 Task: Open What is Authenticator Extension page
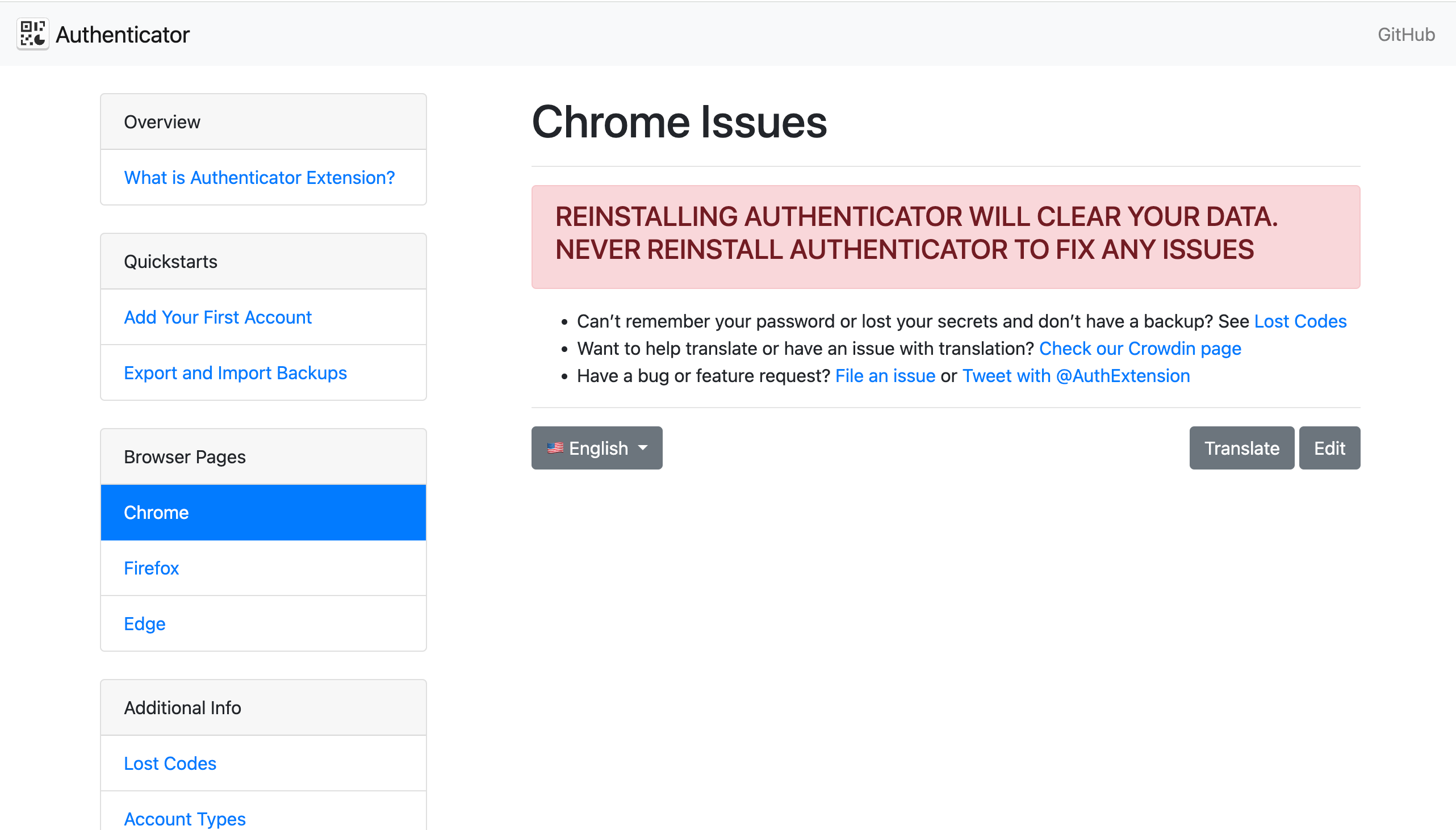point(260,178)
